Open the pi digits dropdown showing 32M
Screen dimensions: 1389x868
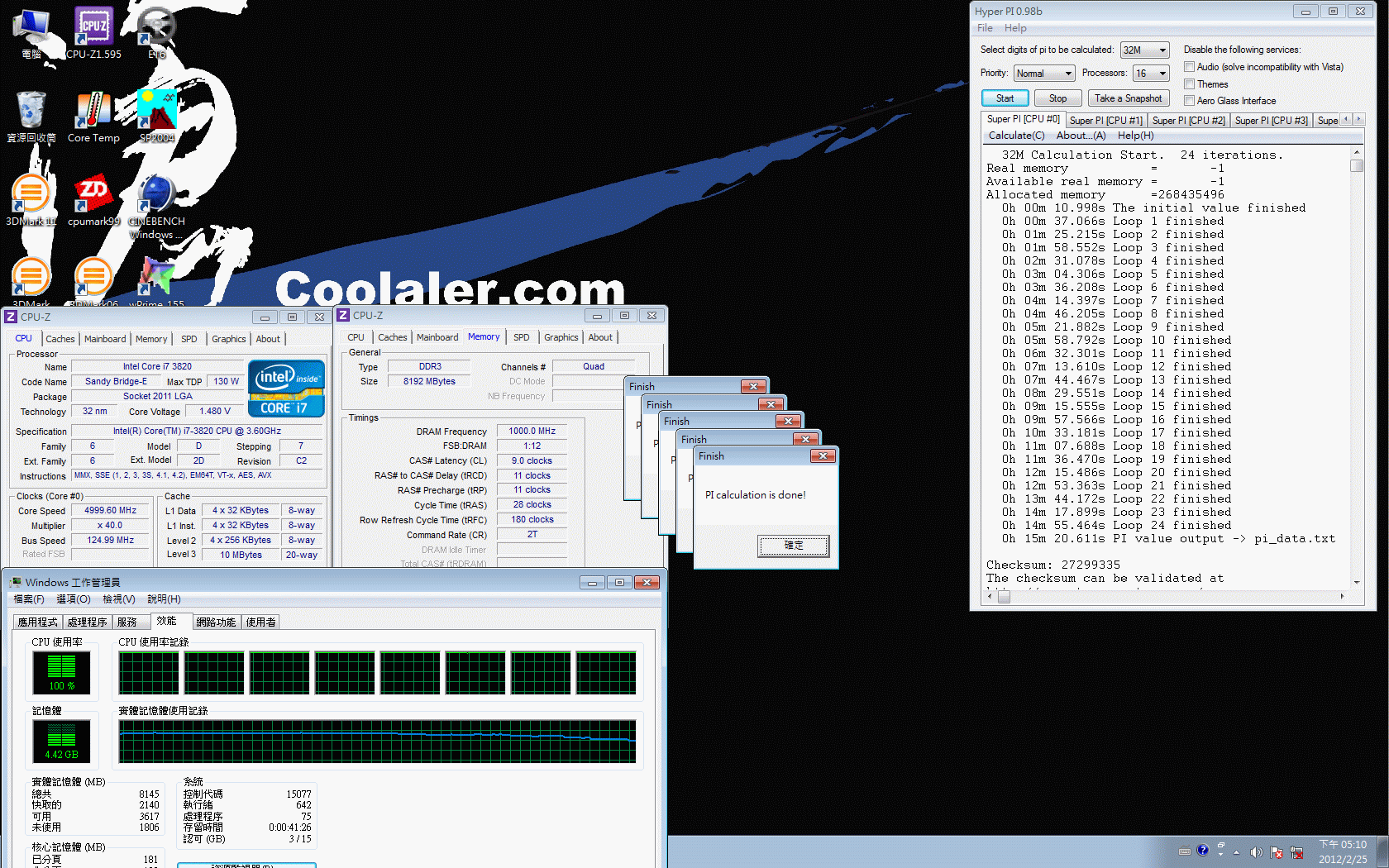coord(1145,50)
